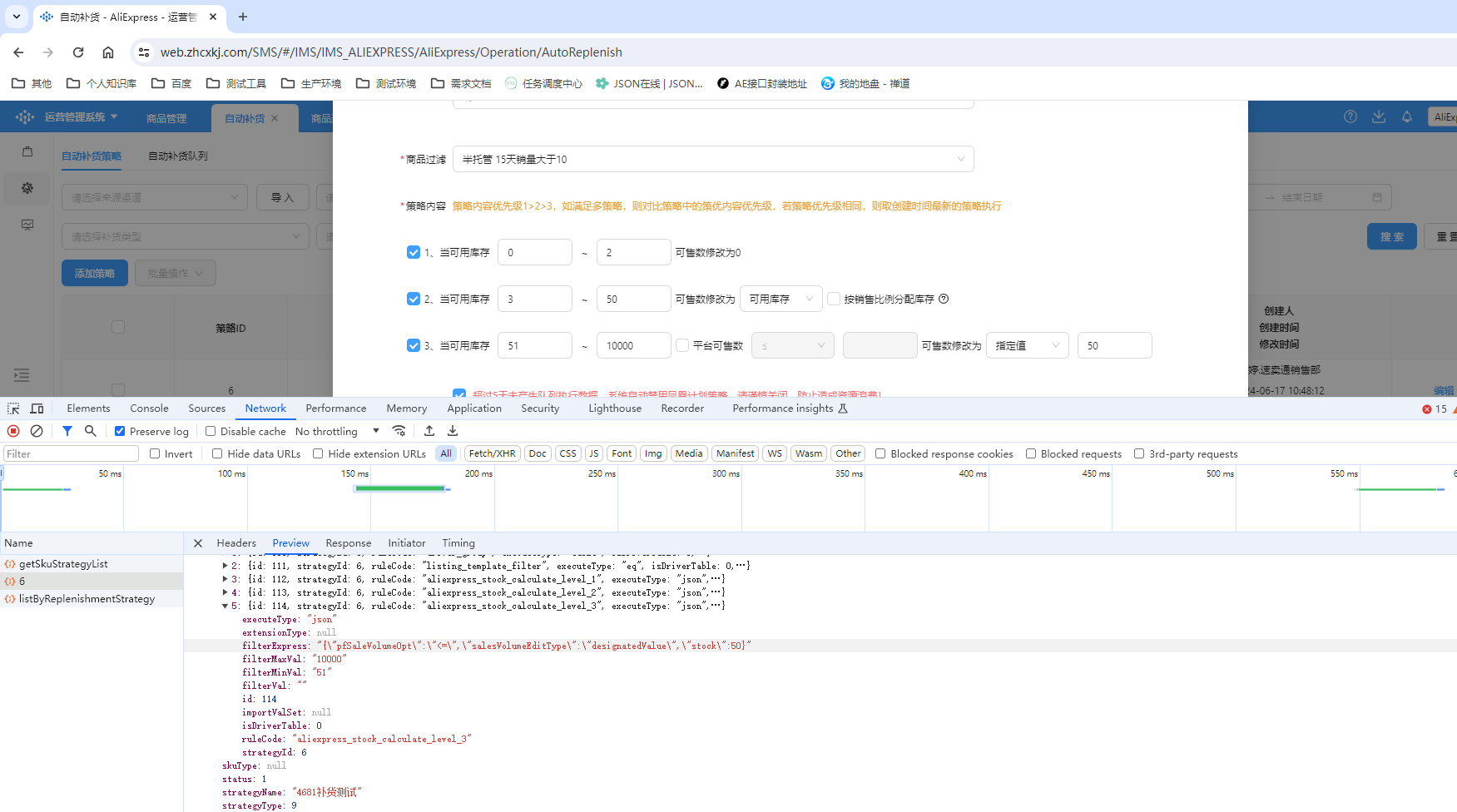The image size is (1457, 812).
Task: Click the 添加策略 button
Action: [95, 273]
